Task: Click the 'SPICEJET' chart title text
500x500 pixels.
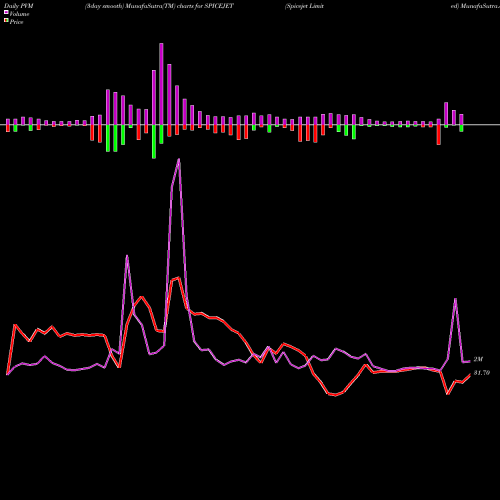Action: point(219,6)
